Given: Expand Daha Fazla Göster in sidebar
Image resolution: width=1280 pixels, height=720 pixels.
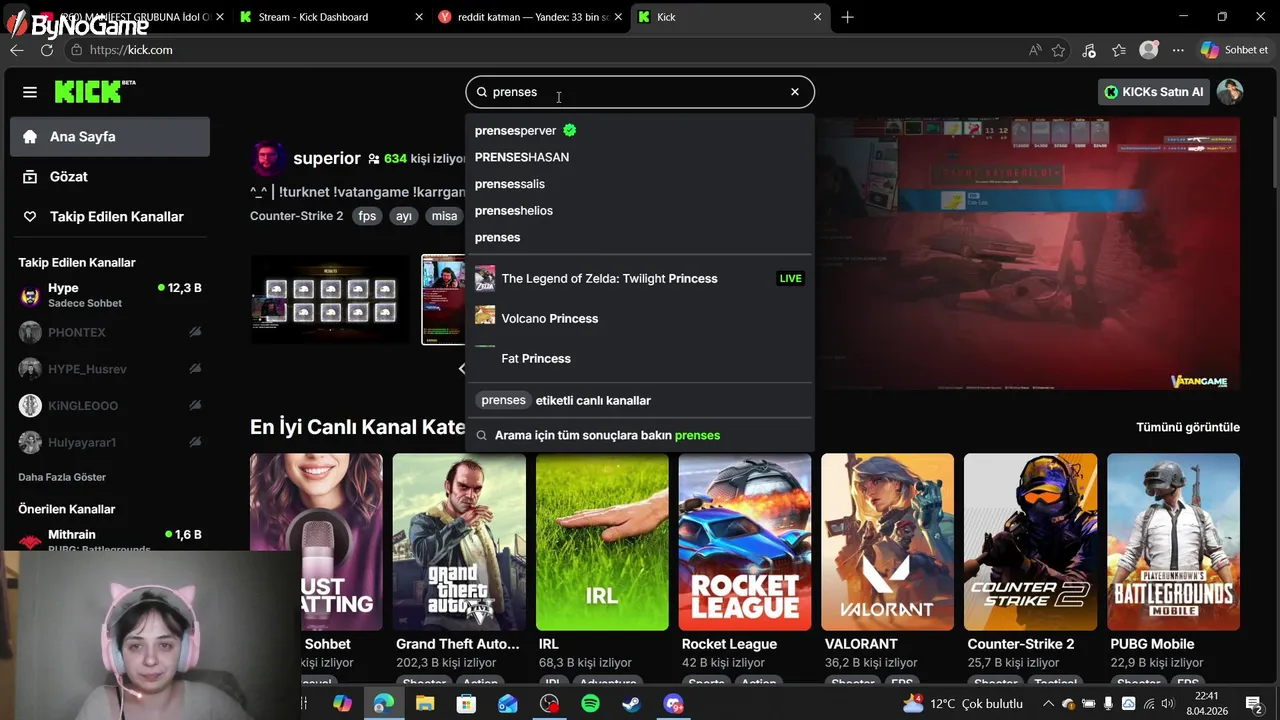Looking at the screenshot, I should (x=62, y=477).
